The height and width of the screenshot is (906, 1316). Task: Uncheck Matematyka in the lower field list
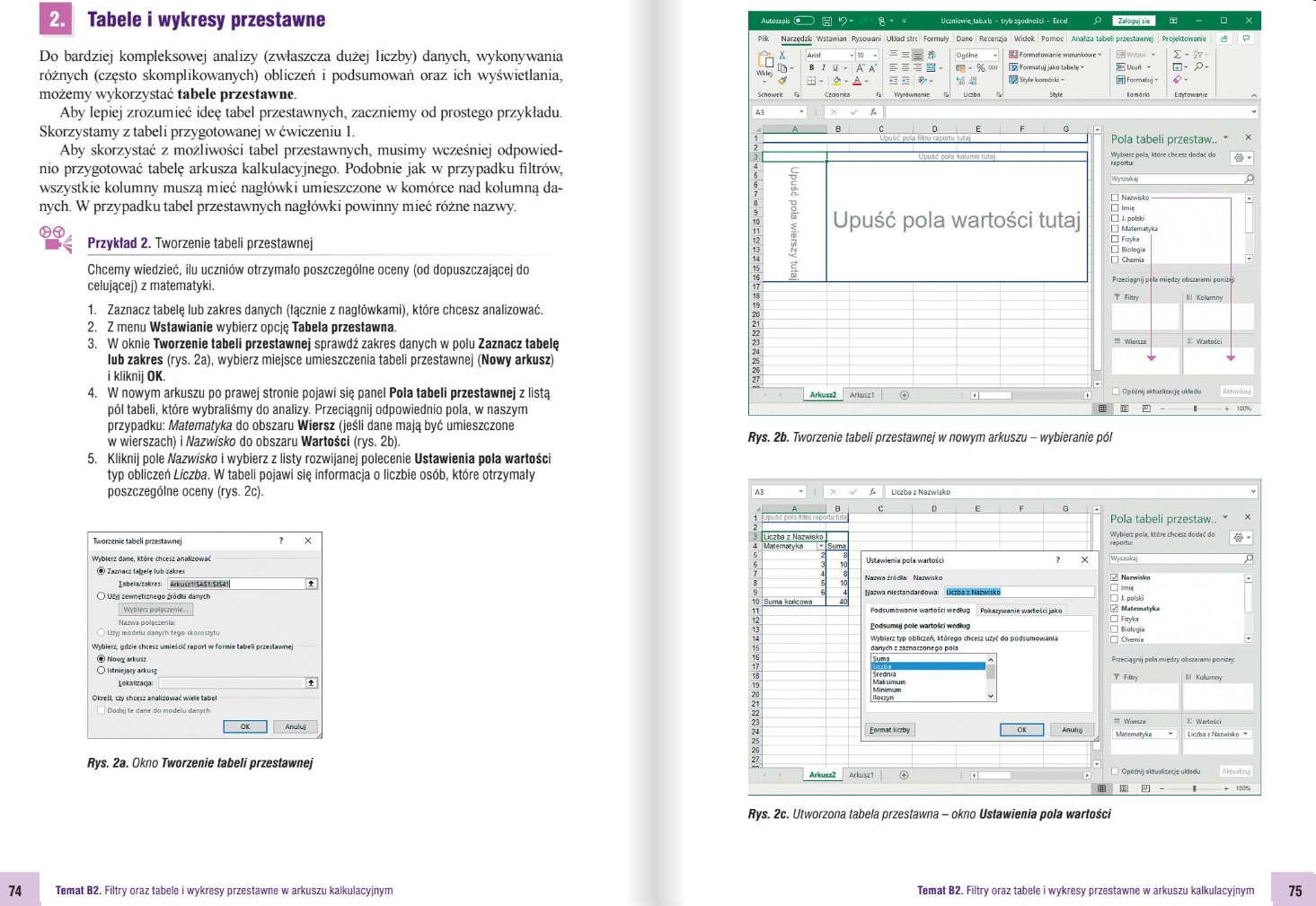1116,609
